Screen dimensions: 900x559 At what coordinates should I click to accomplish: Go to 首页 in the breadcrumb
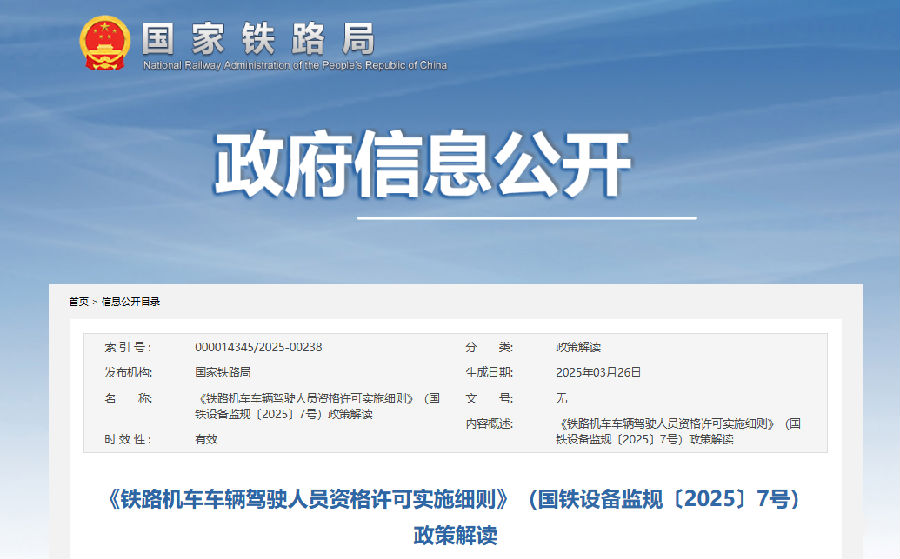pyautogui.click(x=78, y=301)
